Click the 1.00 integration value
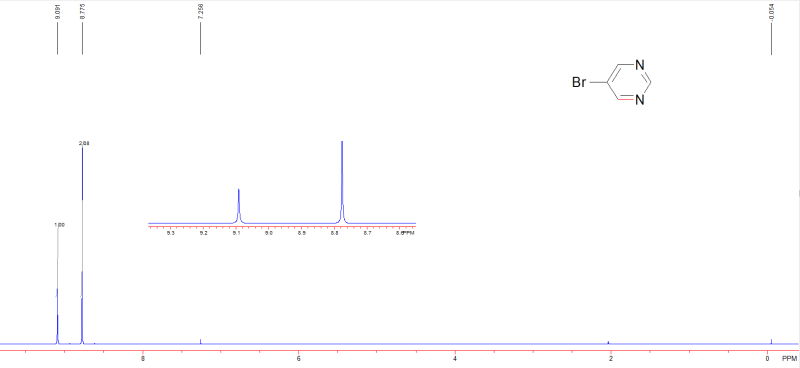The width and height of the screenshot is (800, 368). pos(60,225)
